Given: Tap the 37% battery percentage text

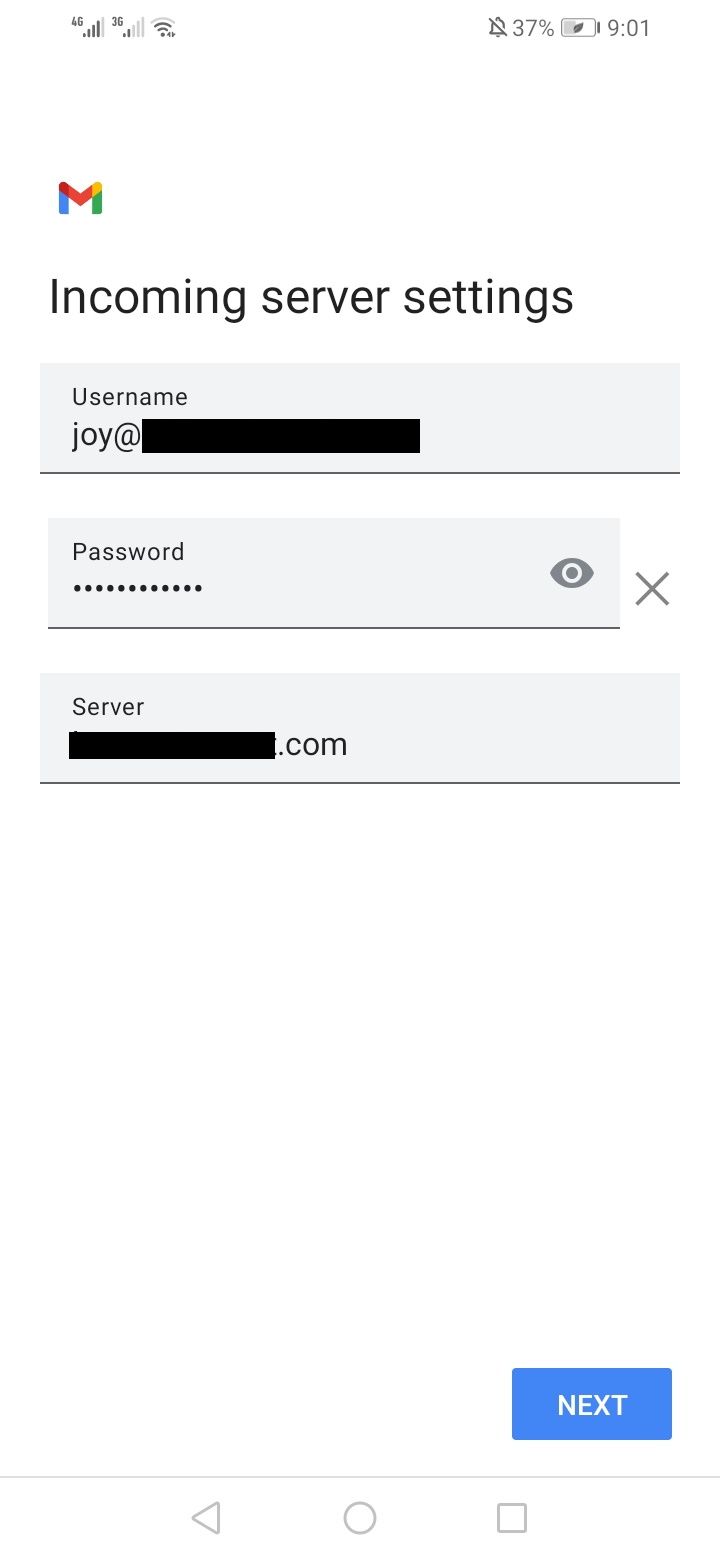Looking at the screenshot, I should 533,28.
